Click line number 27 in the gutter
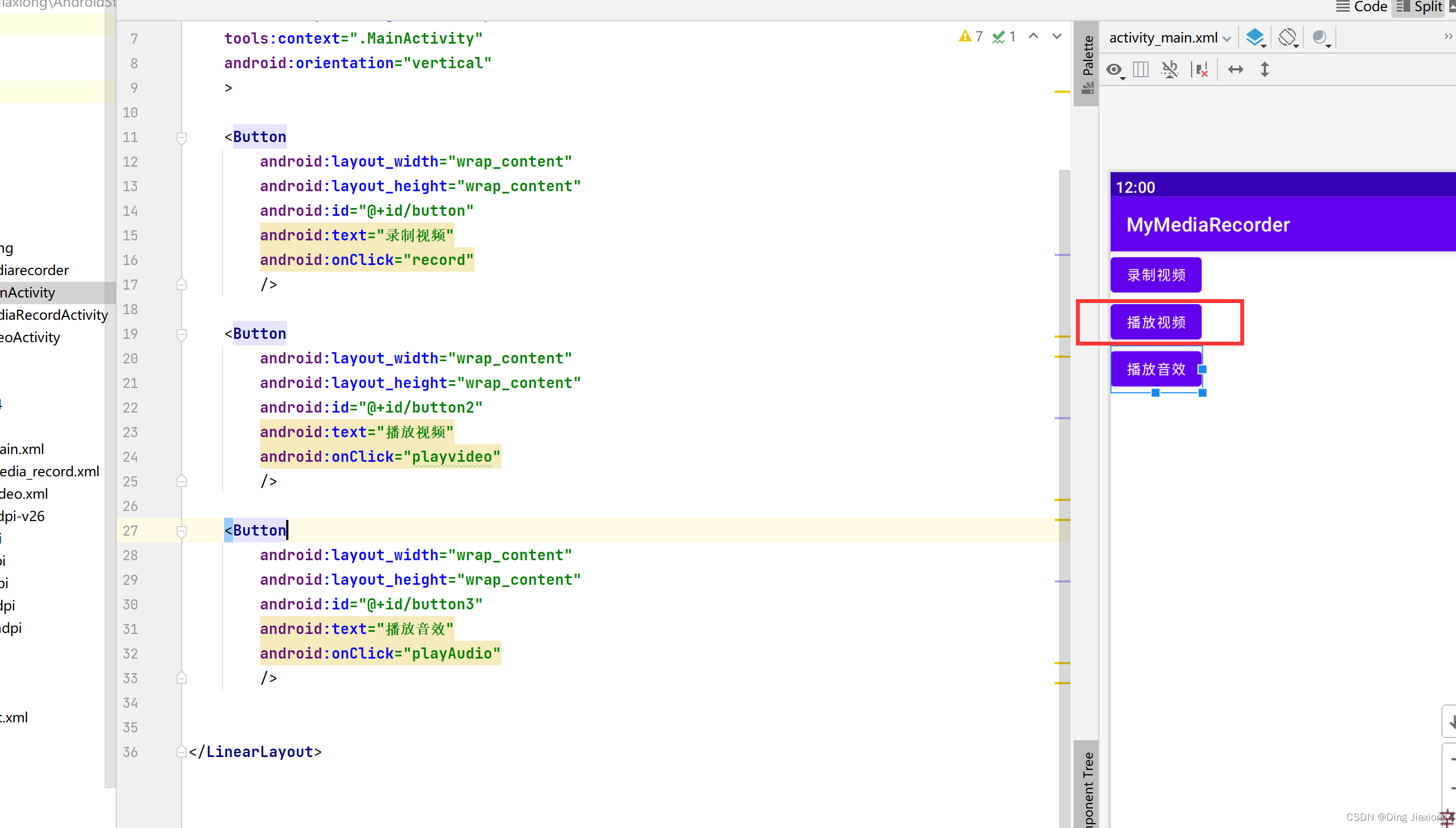The image size is (1456, 828). [130, 531]
